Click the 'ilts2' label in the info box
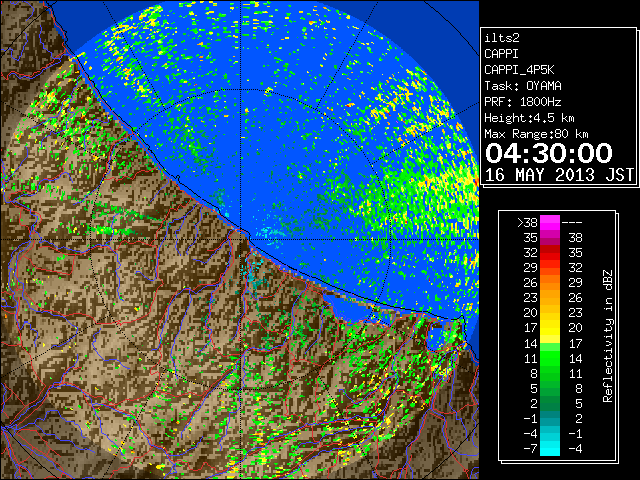Screen dimensions: 640x480 coord(502,38)
